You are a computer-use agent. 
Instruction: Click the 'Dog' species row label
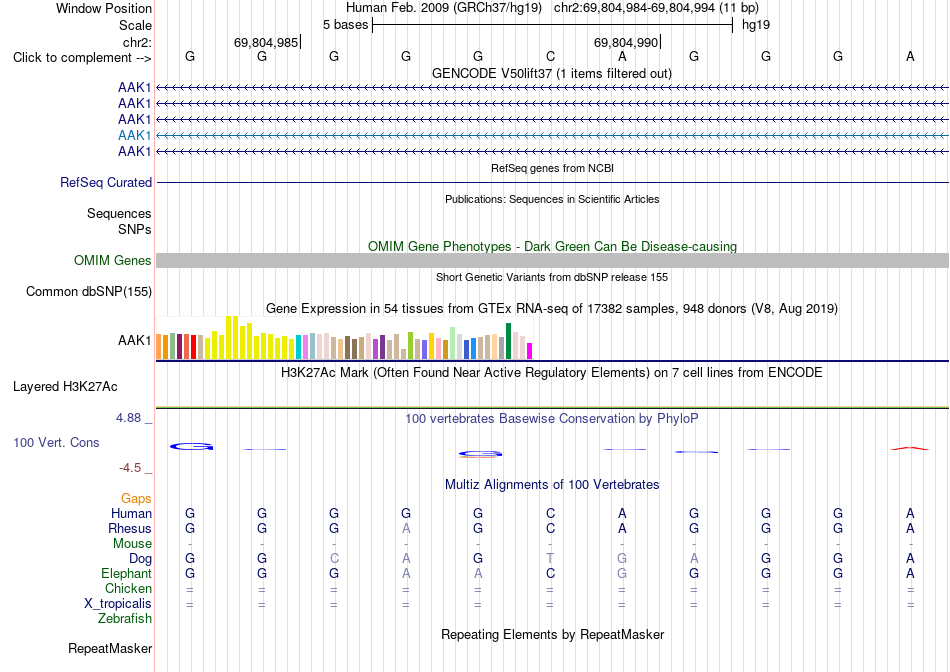140,558
